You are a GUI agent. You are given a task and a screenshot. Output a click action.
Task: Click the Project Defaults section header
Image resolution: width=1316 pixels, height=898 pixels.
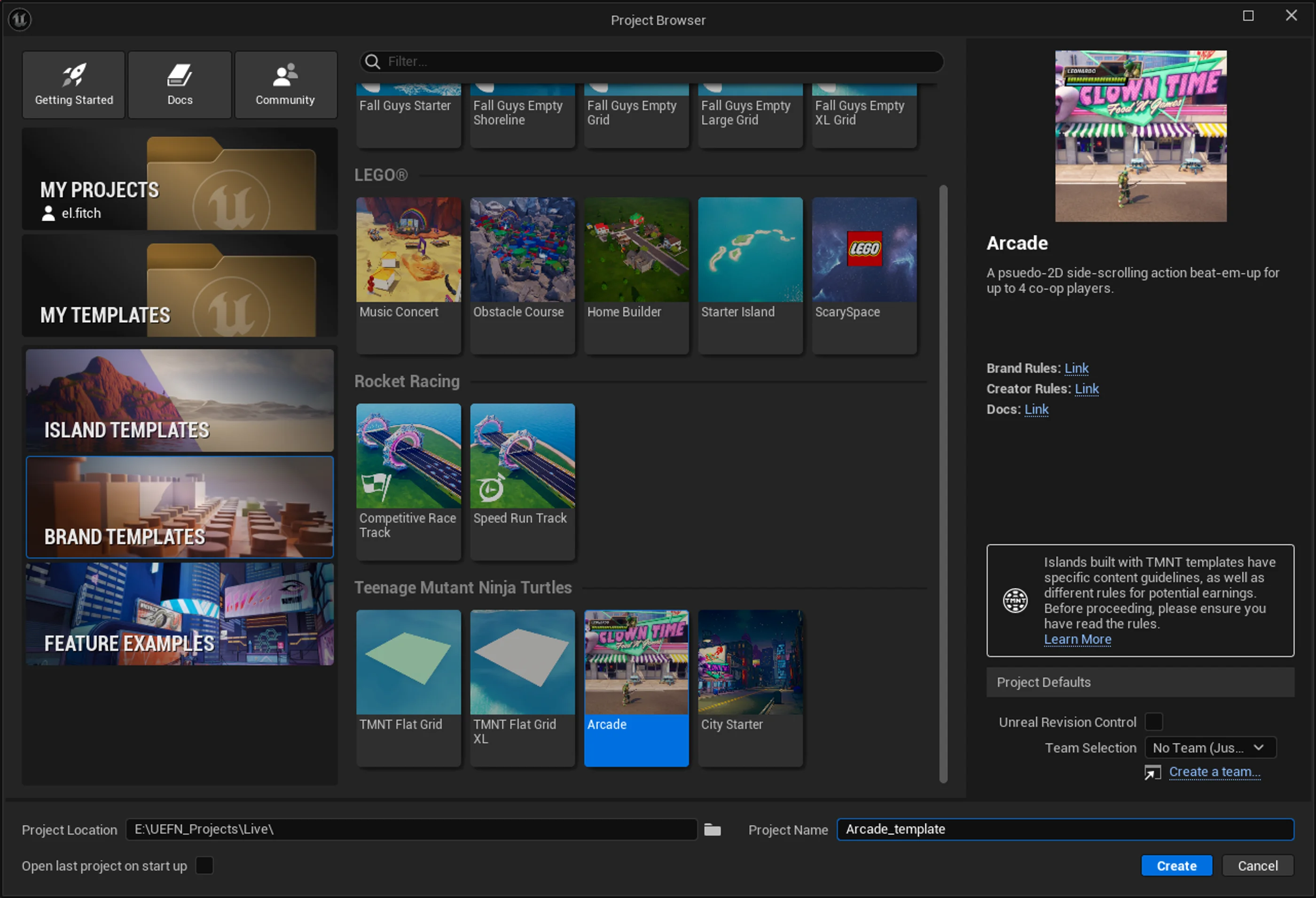1140,682
